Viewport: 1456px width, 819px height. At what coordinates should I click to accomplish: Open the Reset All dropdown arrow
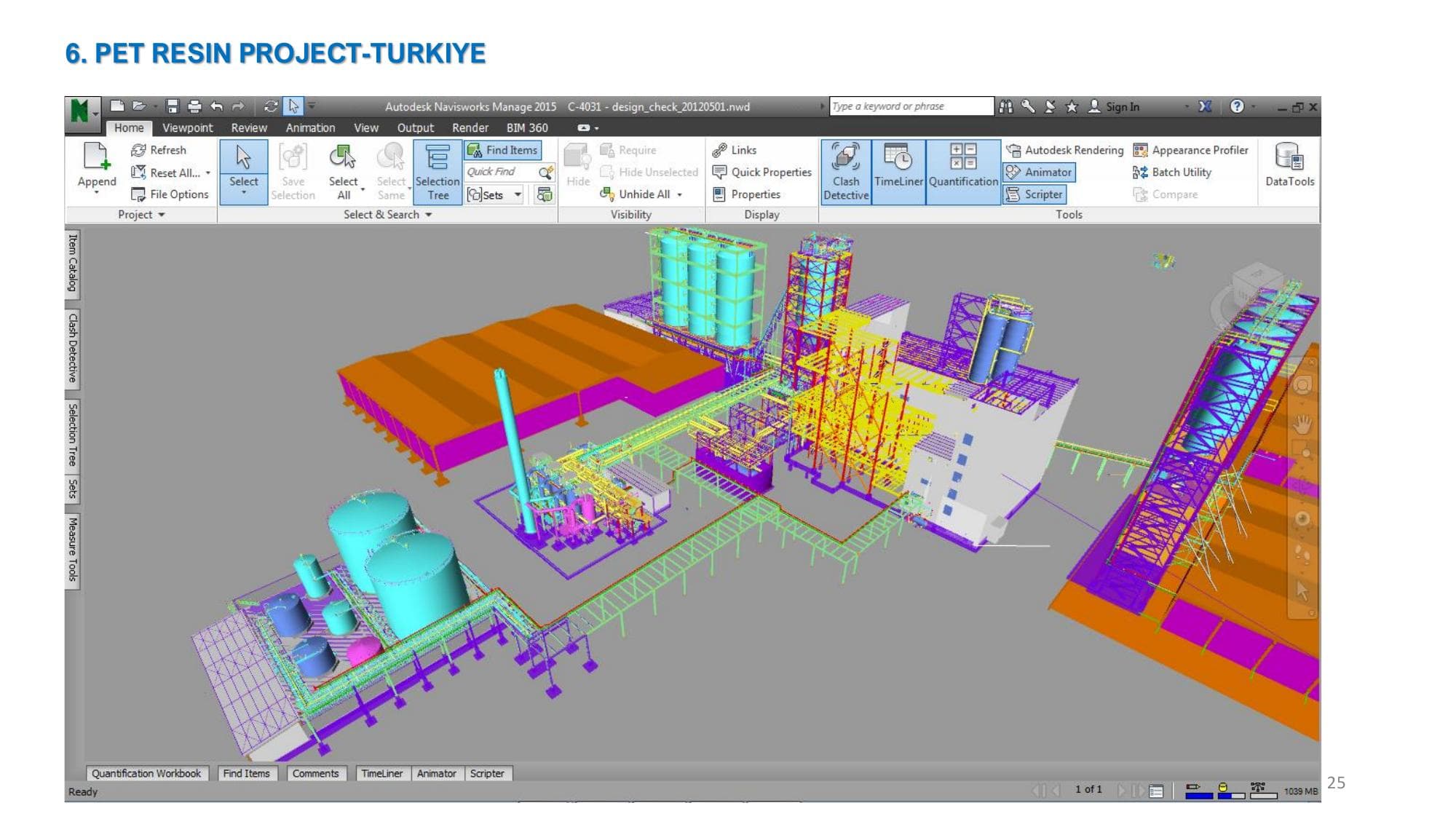coord(208,173)
